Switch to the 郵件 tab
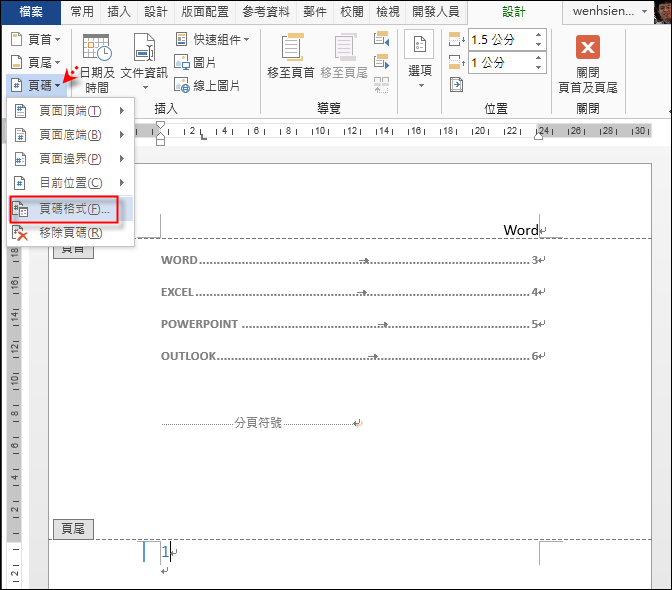 315,12
